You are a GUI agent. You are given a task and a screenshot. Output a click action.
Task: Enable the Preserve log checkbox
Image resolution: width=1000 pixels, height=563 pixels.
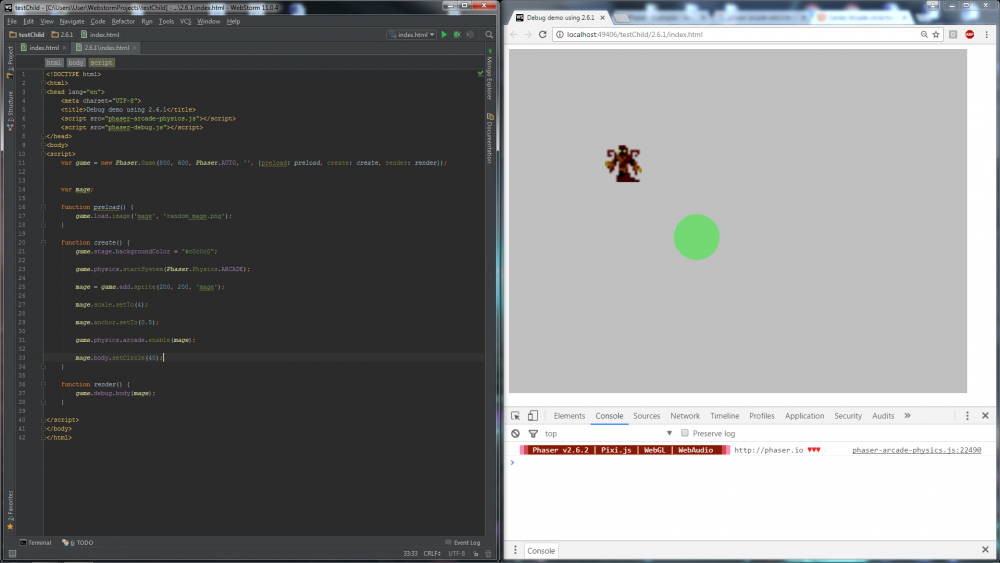[685, 433]
